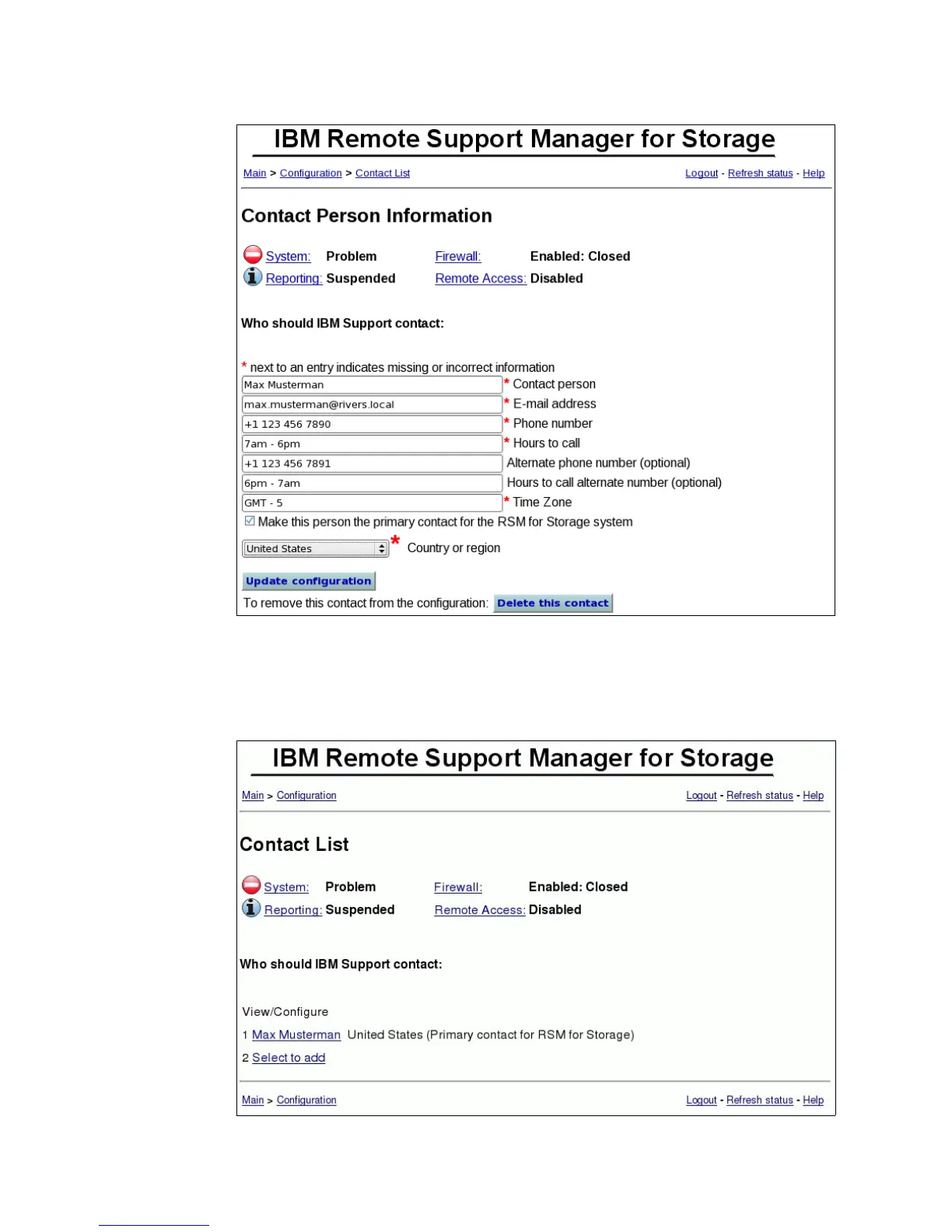Open Help in Contact List footer
Image resolution: width=952 pixels, height=1232 pixels.
tap(814, 1101)
